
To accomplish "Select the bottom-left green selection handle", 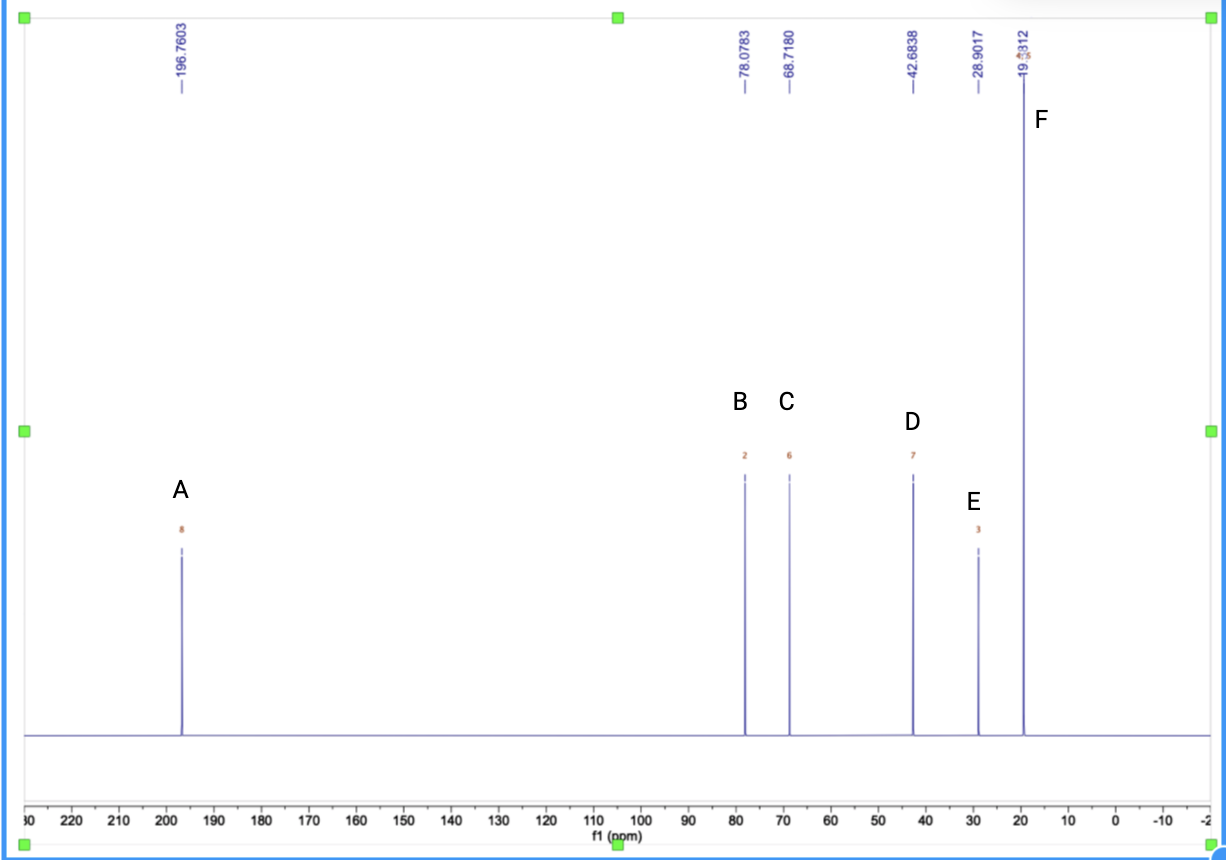I will pyautogui.click(x=24, y=845).
